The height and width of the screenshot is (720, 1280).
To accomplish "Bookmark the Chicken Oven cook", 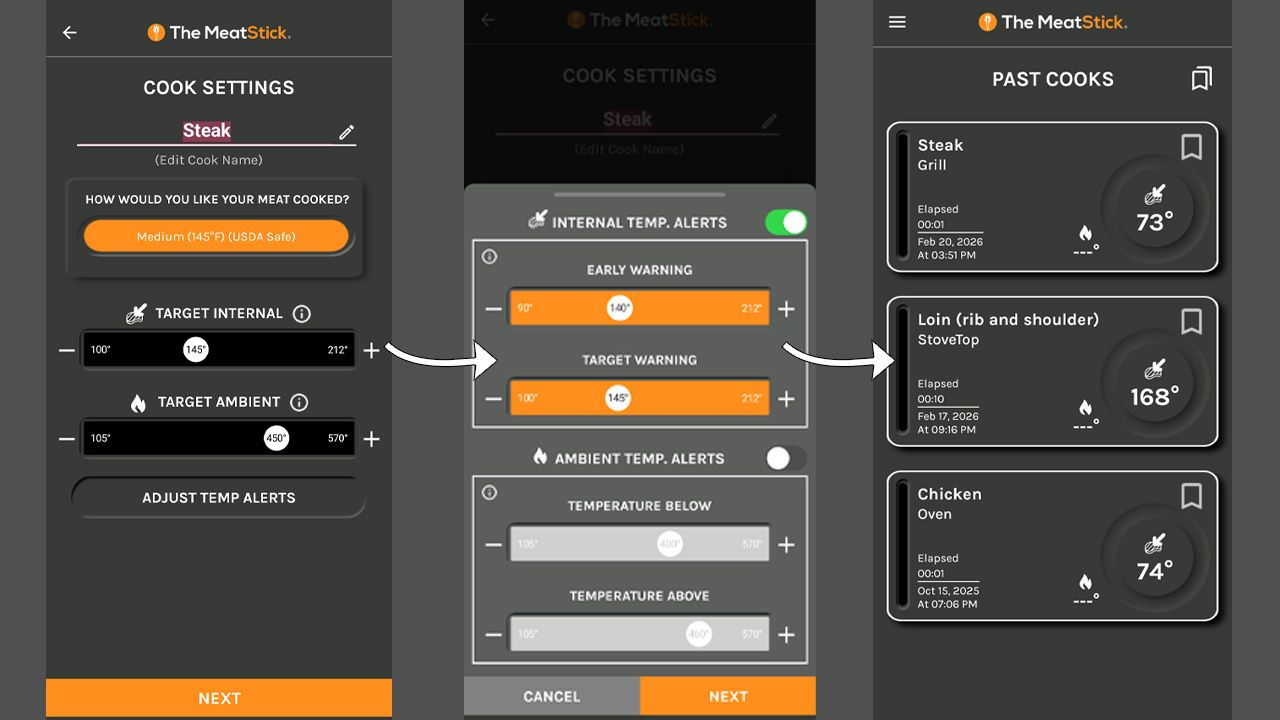I will (1191, 496).
